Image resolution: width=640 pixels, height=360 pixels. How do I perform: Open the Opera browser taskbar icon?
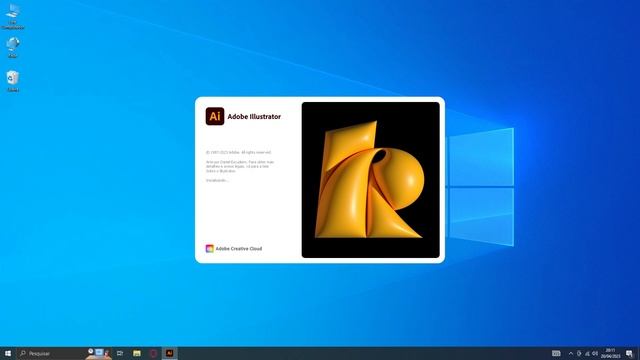click(153, 353)
